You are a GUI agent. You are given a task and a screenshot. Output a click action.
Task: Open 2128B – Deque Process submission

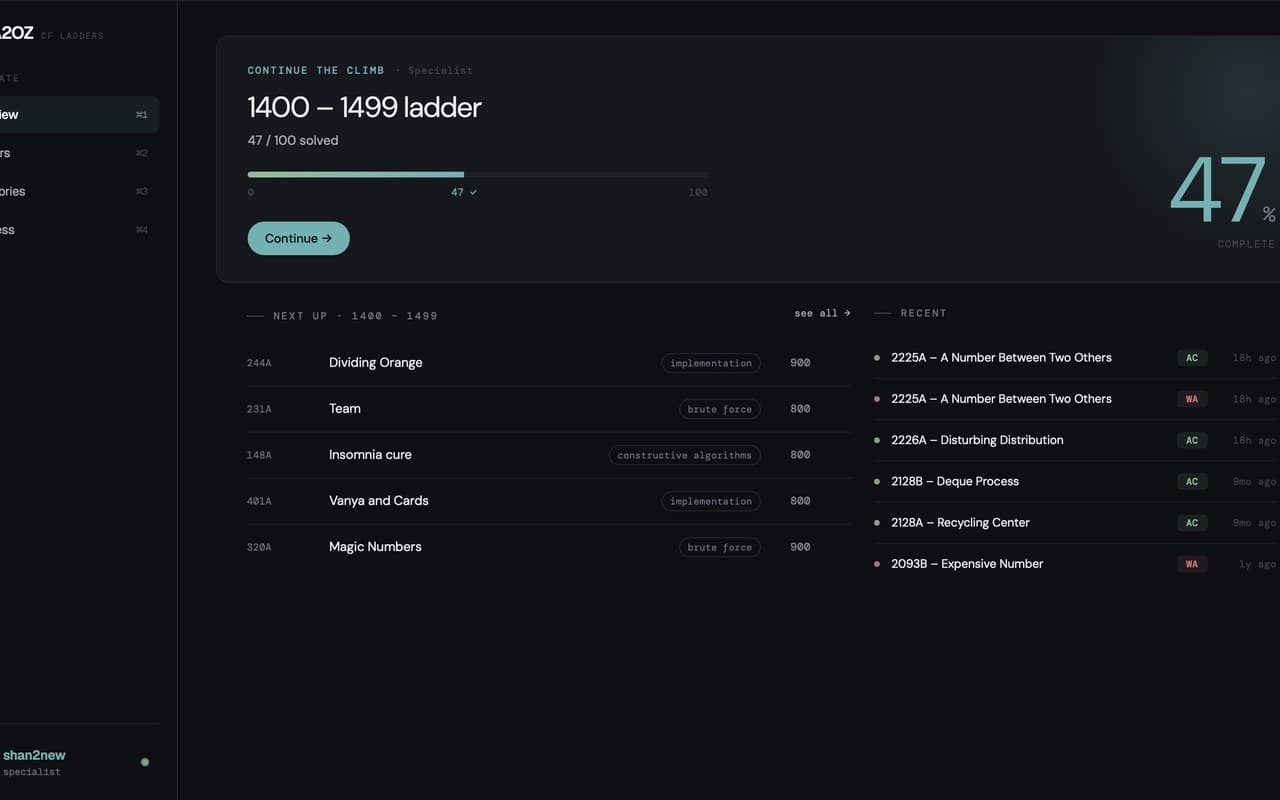pos(955,481)
